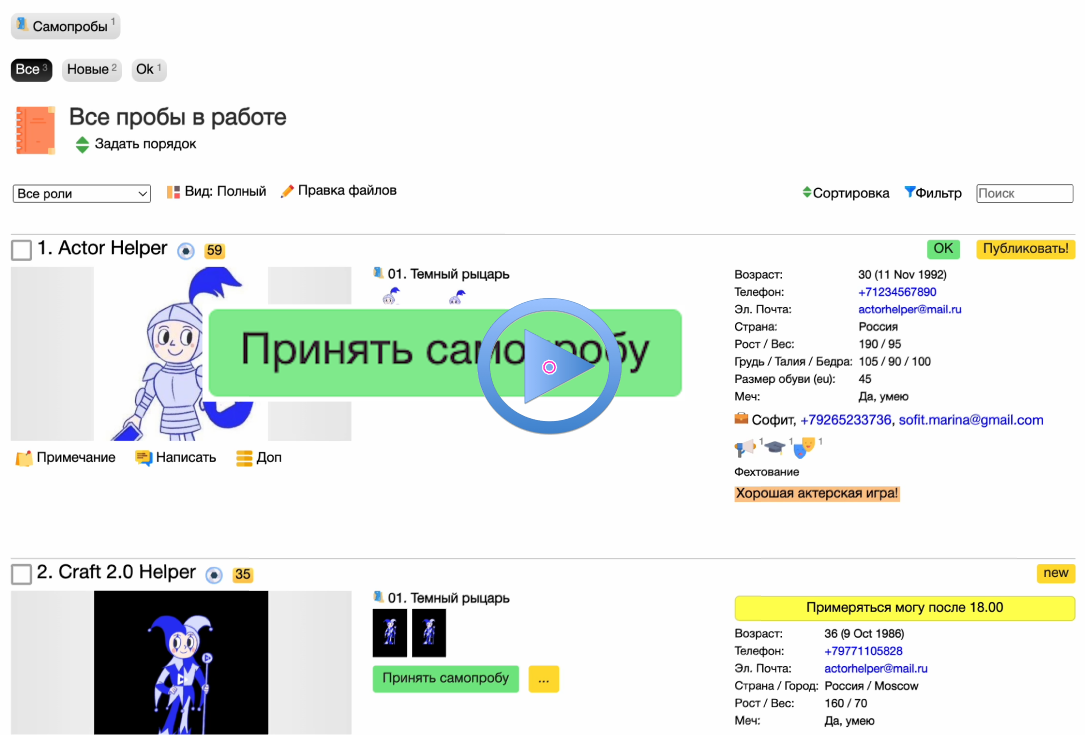Click the pencil Правка файлов icon
The width and height of the screenshot is (1085, 747).
[x=287, y=192]
